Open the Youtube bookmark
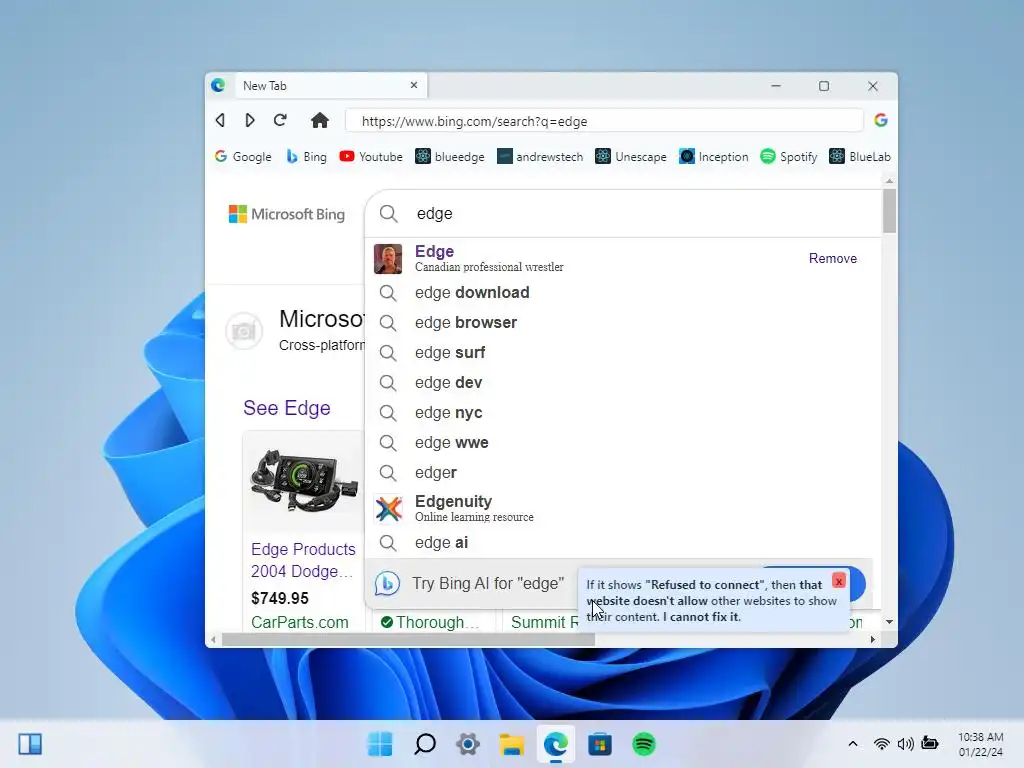 pos(371,157)
